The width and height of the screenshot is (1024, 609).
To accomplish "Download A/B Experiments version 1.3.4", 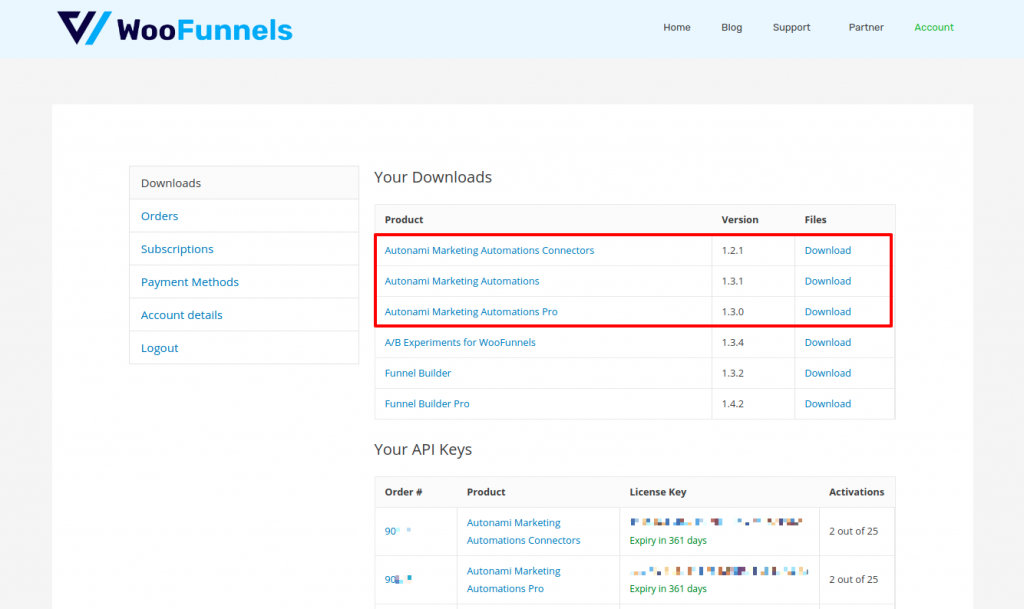I will [827, 342].
